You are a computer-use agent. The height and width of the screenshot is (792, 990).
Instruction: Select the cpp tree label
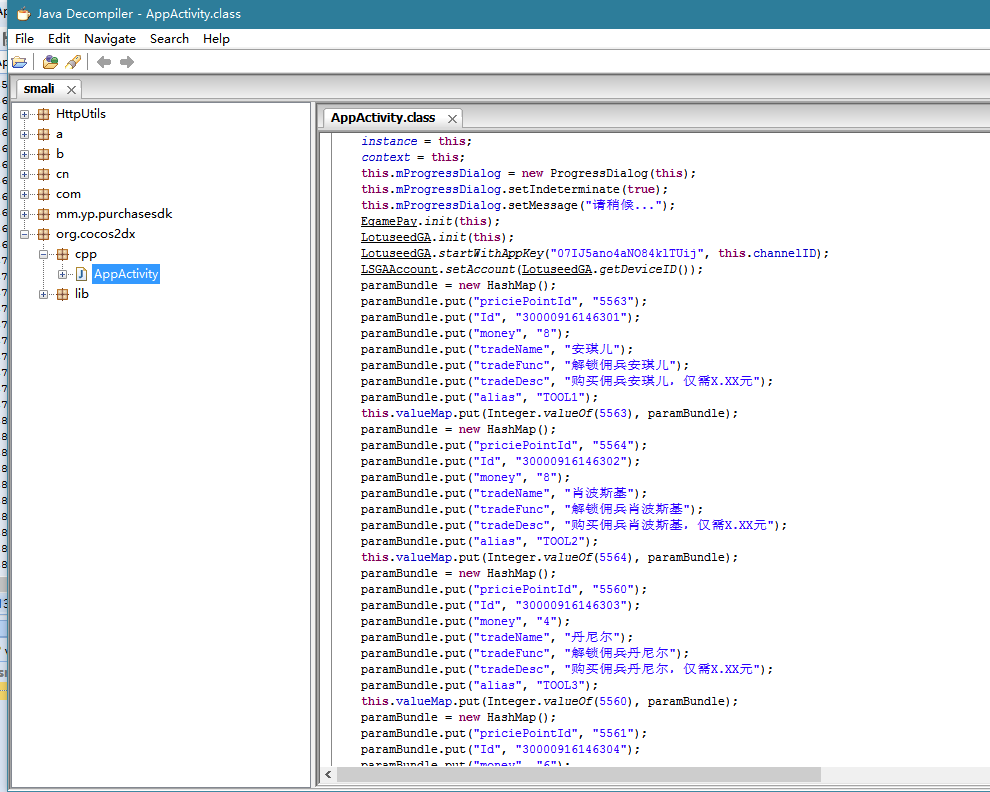[85, 255]
